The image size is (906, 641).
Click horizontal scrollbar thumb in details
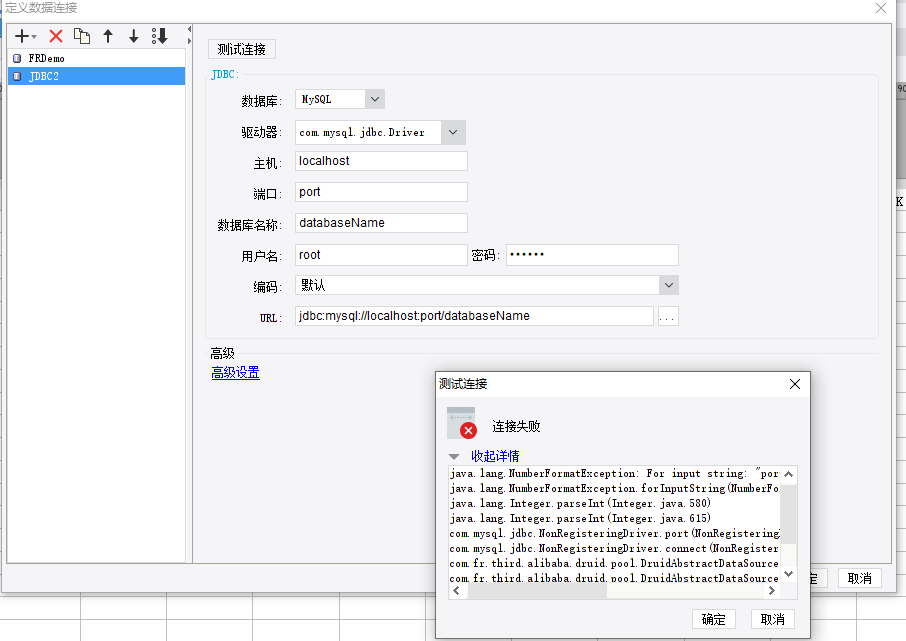click(x=536, y=591)
